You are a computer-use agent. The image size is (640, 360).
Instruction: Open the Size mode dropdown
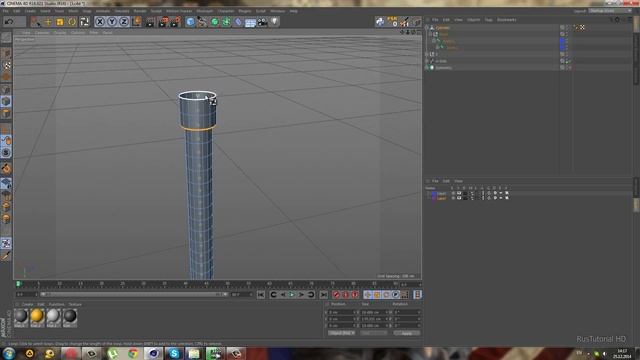[373, 333]
